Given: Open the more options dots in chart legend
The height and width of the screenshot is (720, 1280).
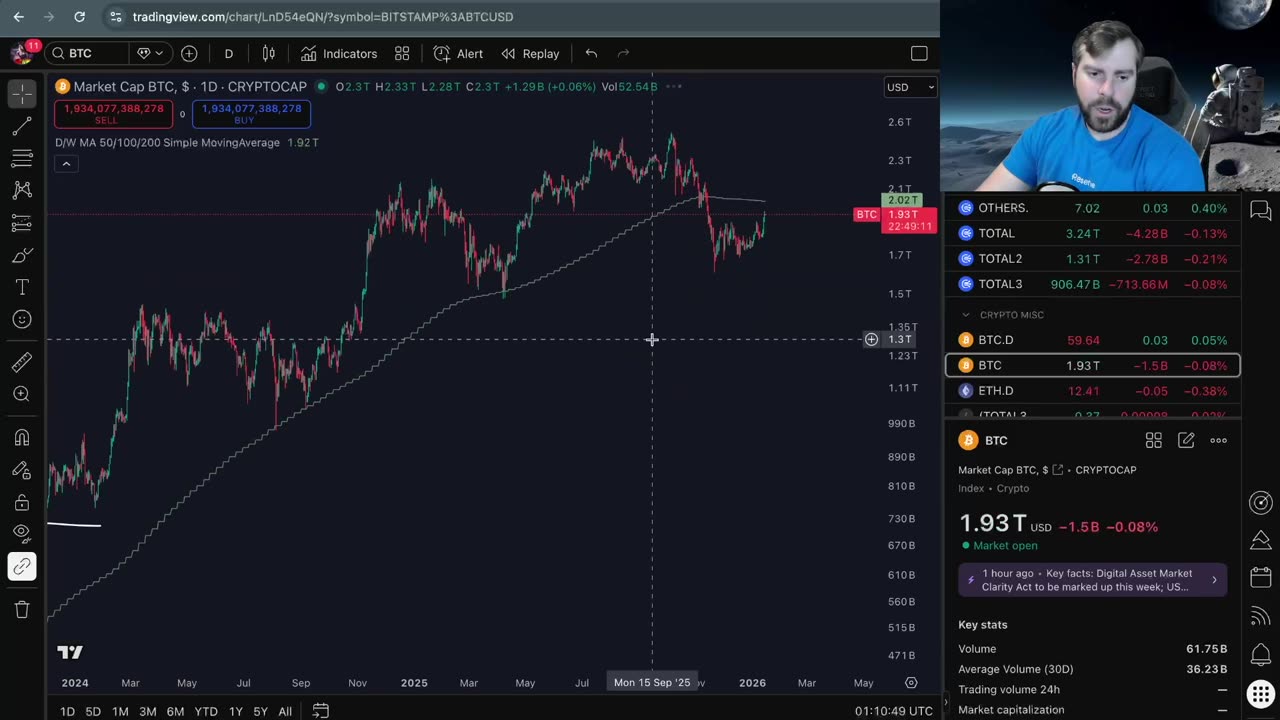Looking at the screenshot, I should coord(674,86).
